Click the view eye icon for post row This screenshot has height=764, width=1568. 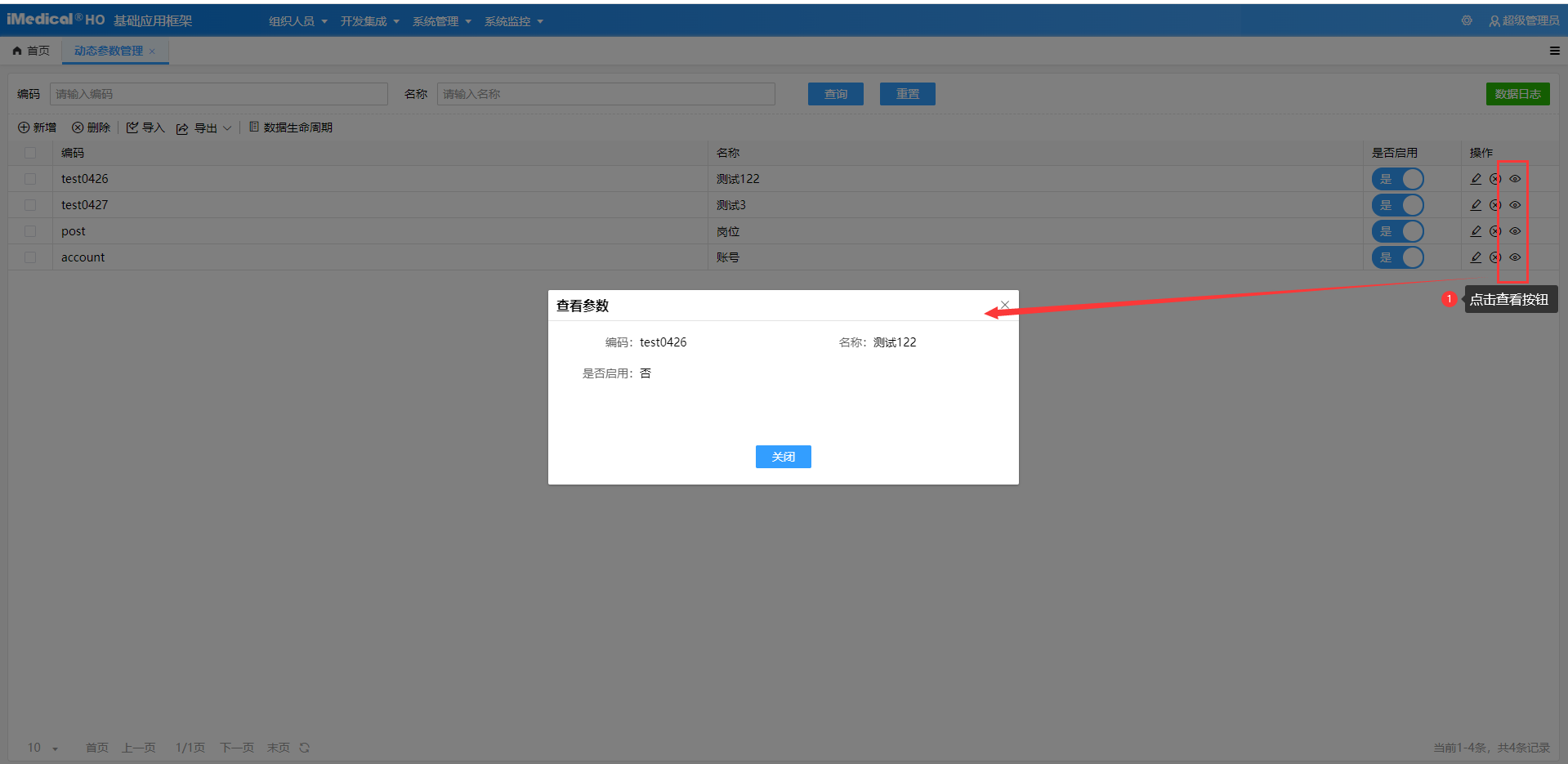[1515, 231]
